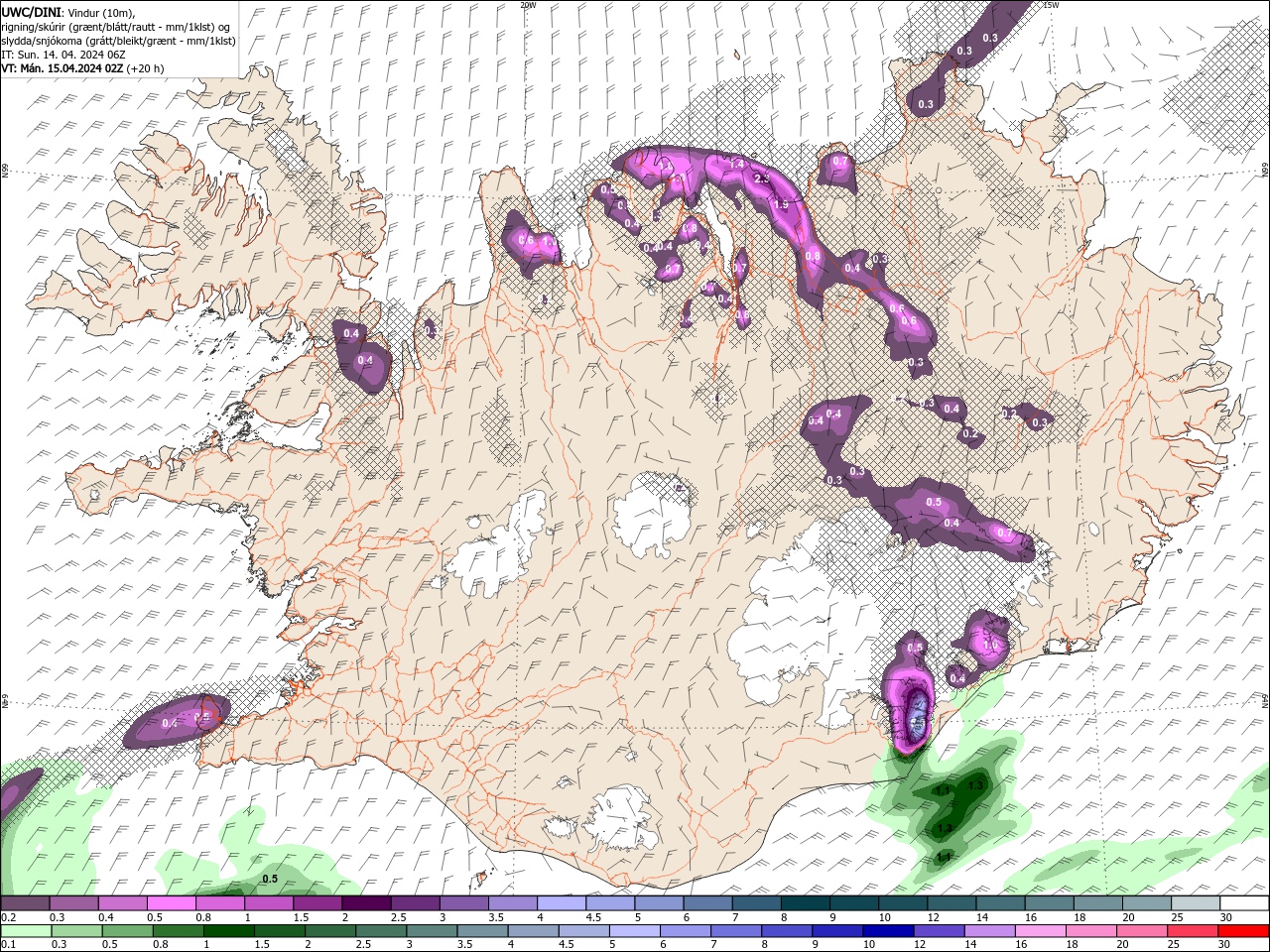Image resolution: width=1270 pixels, height=952 pixels.
Task: Click the 20W longitude label
Action: tap(528, 5)
